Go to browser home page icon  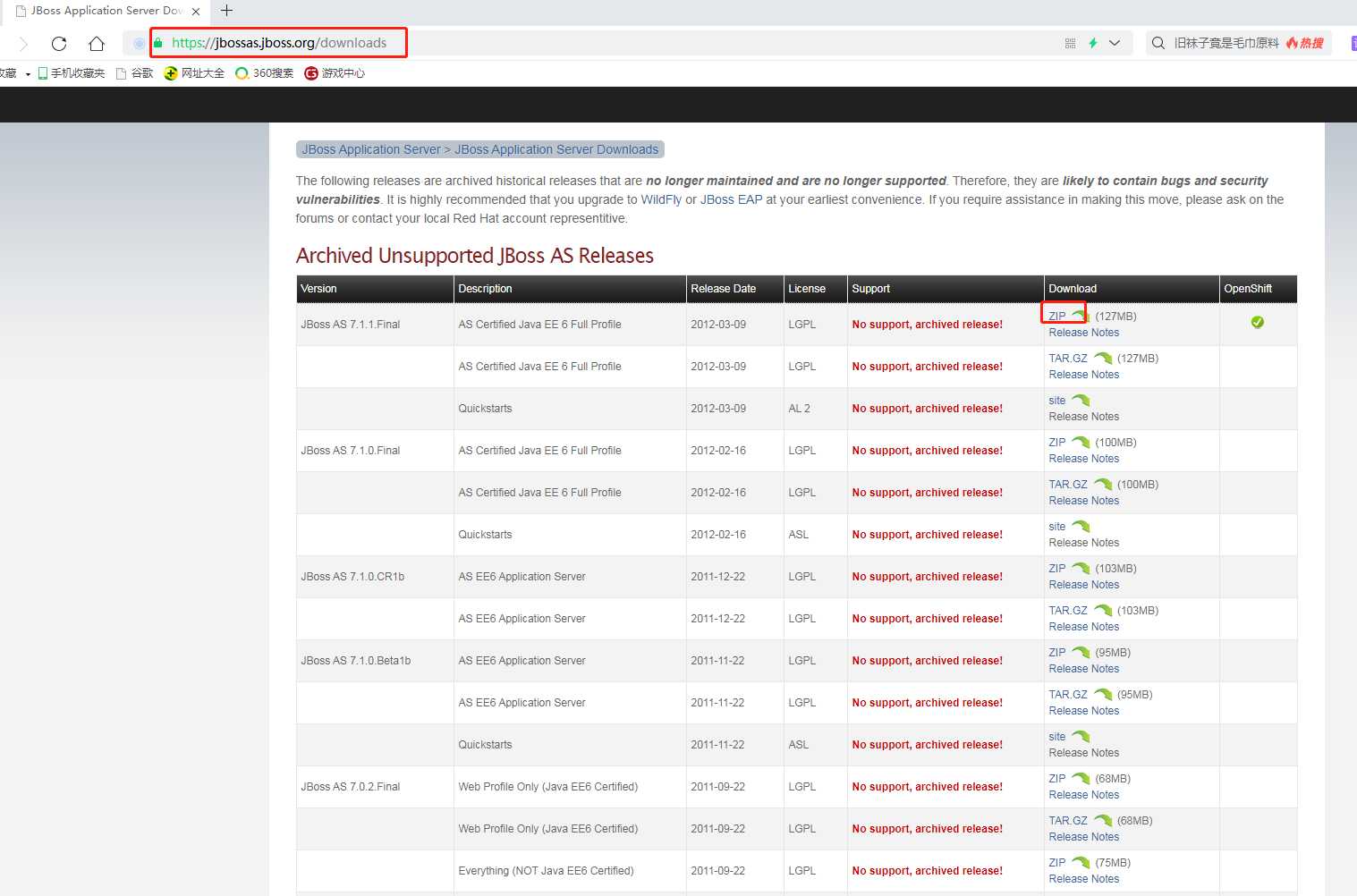pyautogui.click(x=97, y=43)
